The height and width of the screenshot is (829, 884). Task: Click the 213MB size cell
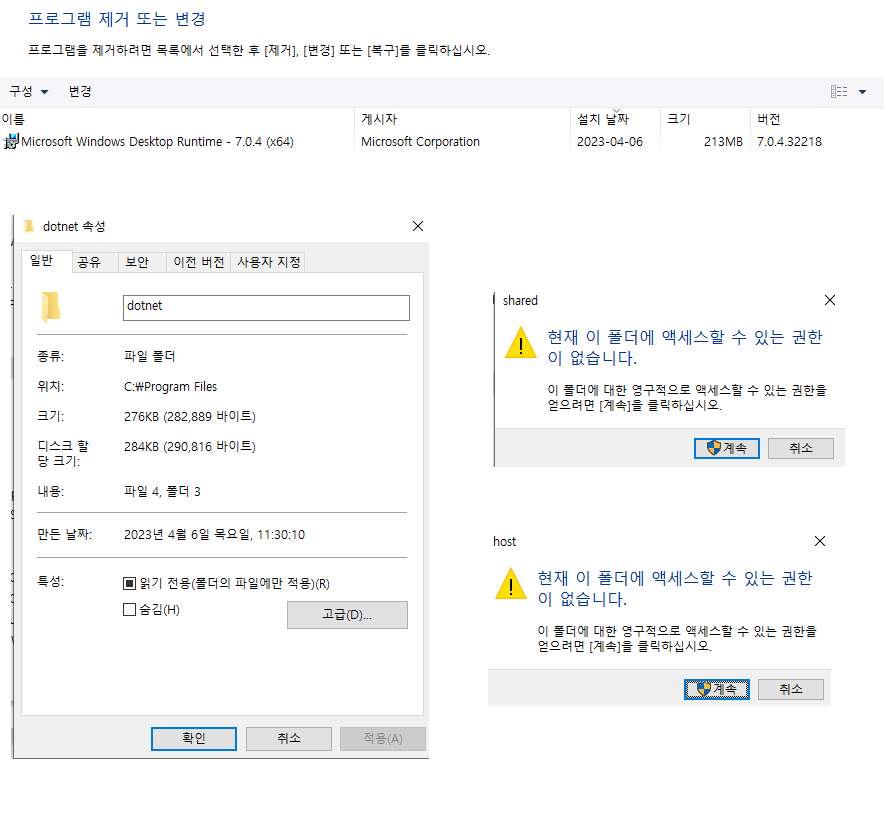[723, 142]
